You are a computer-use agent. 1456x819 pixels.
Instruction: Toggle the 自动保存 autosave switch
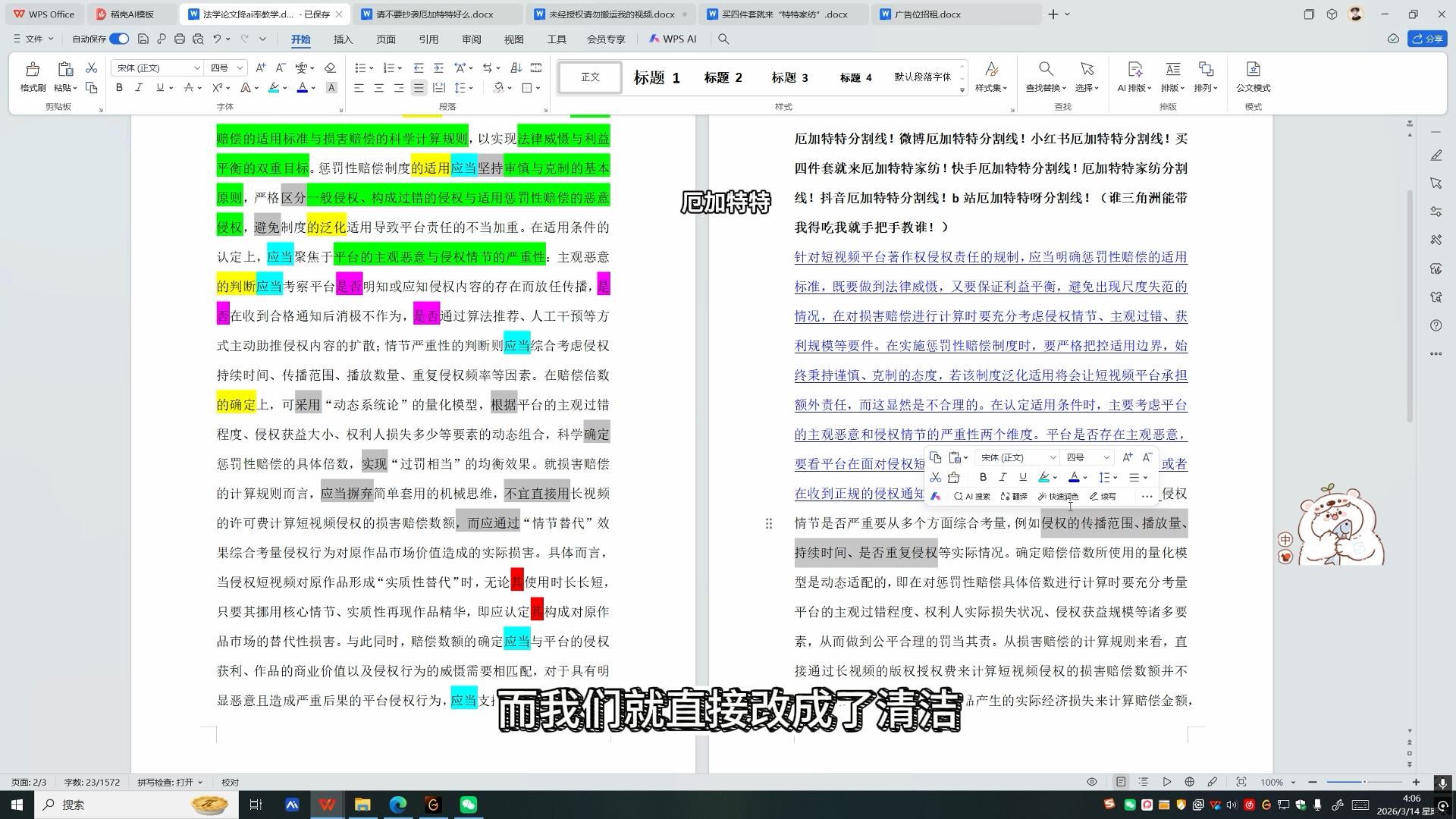pyautogui.click(x=119, y=39)
